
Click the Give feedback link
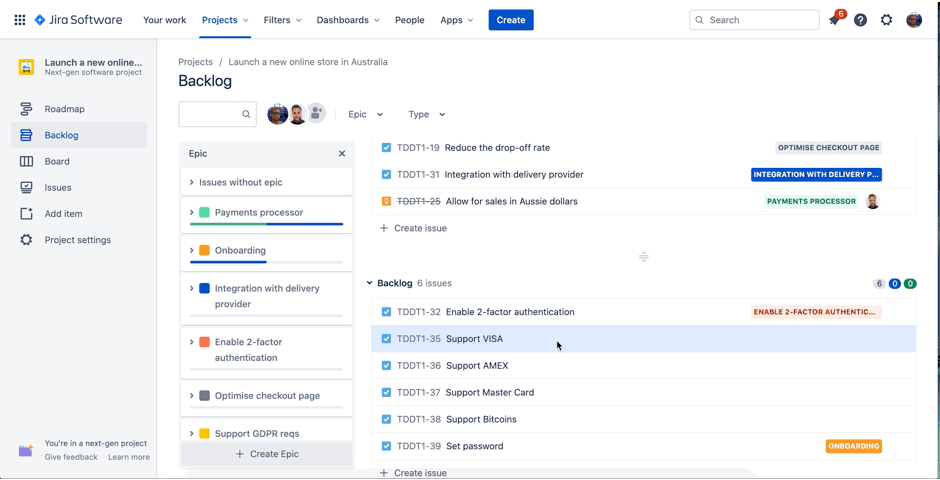coord(71,457)
